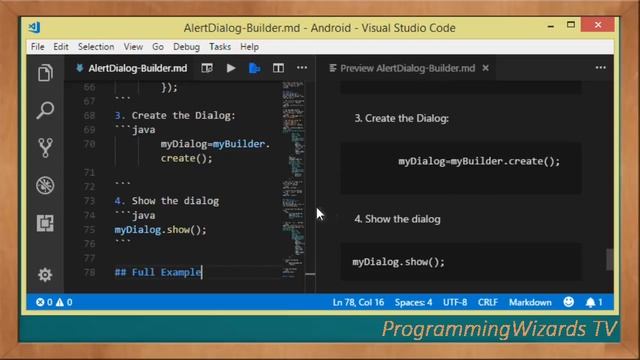Click the warnings count in status bar
Image resolution: width=640 pixels, height=360 pixels.
tap(64, 302)
